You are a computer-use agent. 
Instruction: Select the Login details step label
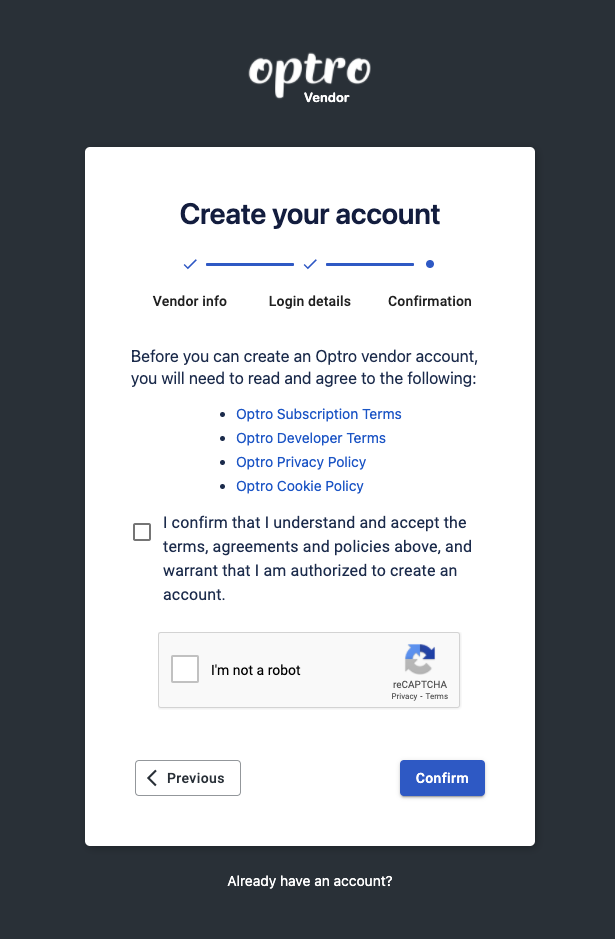[x=310, y=301]
